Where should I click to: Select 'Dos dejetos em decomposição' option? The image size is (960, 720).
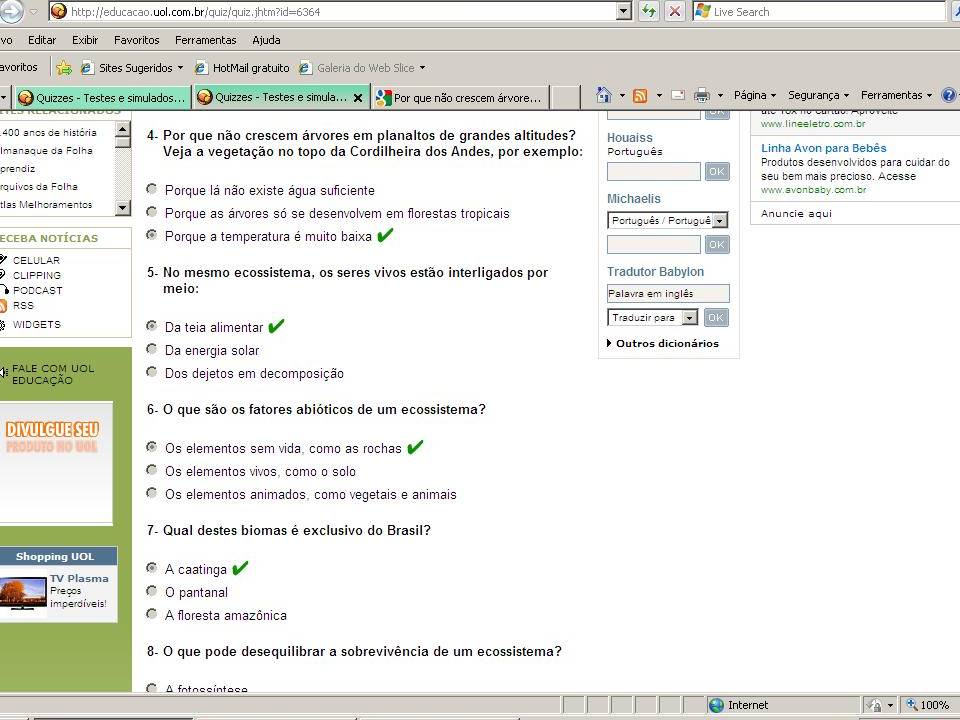pos(152,372)
